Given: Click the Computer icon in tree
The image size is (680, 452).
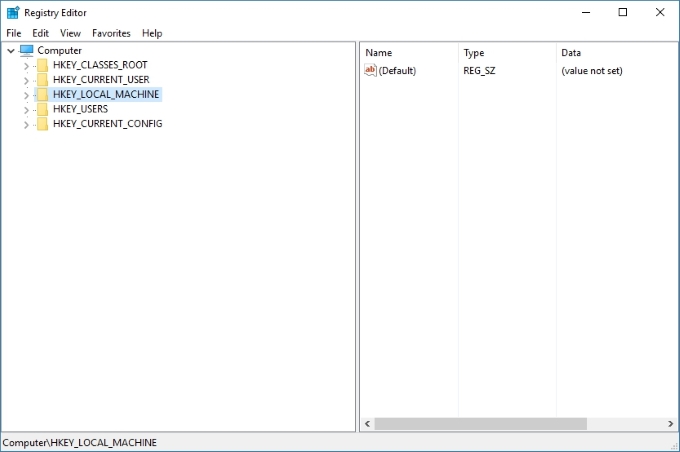Looking at the screenshot, I should click(x=27, y=50).
